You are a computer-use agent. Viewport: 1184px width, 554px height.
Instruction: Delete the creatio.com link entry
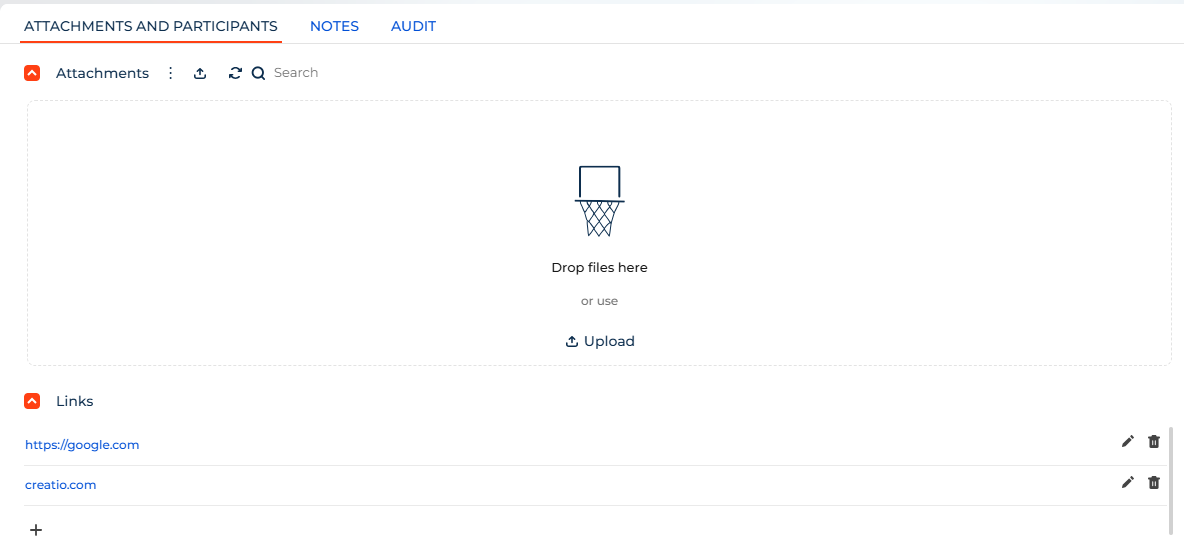(1154, 482)
